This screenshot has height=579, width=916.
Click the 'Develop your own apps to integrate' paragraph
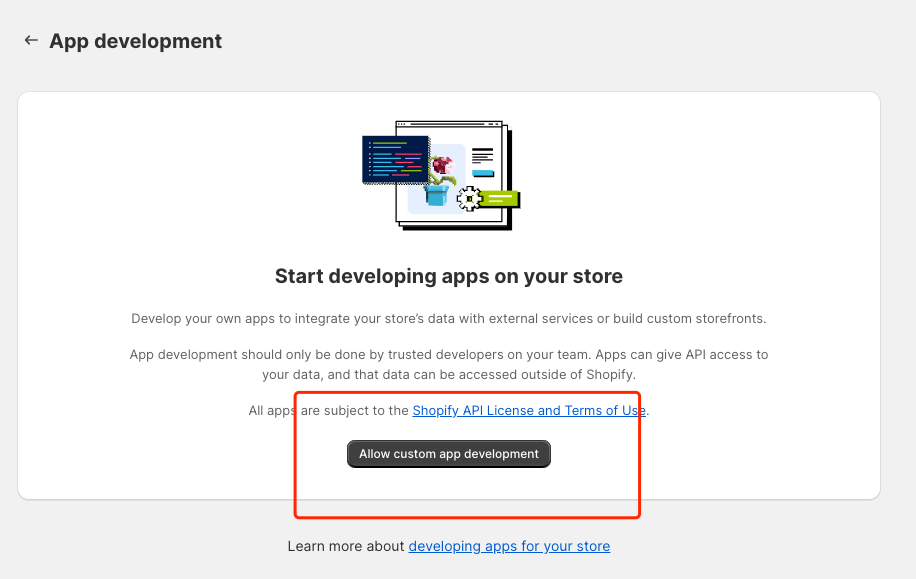coord(449,319)
